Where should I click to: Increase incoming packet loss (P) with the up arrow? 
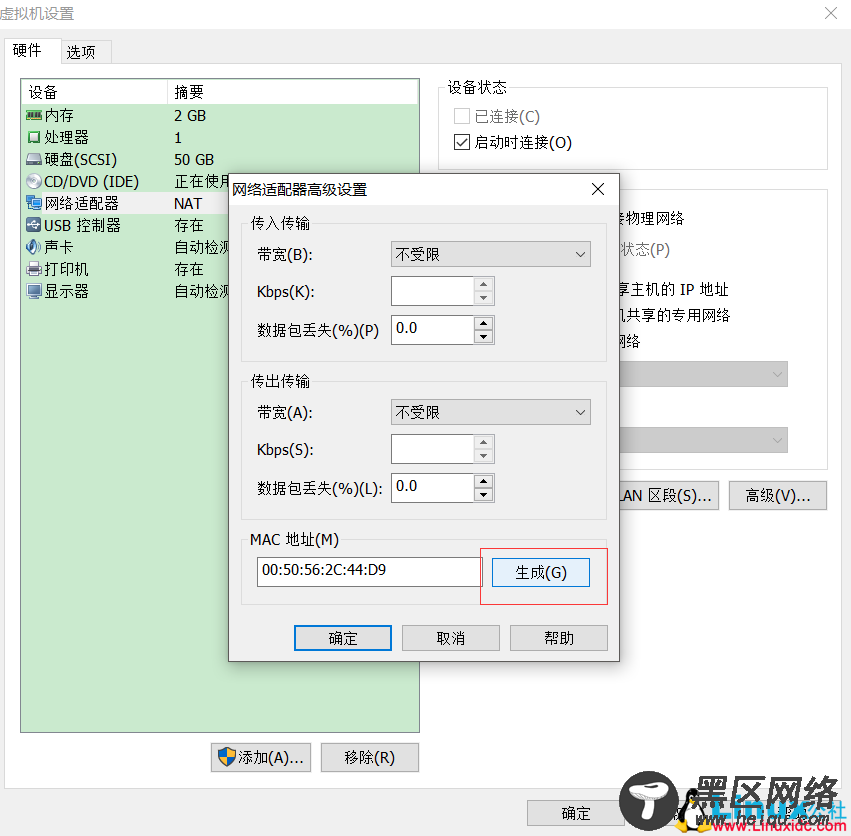(x=484, y=323)
